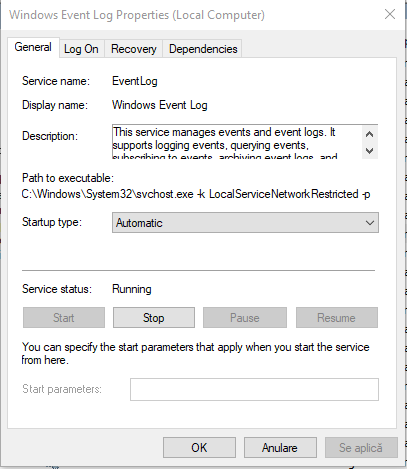
Task: Click the Description scroll down arrow
Action: [x=369, y=151]
